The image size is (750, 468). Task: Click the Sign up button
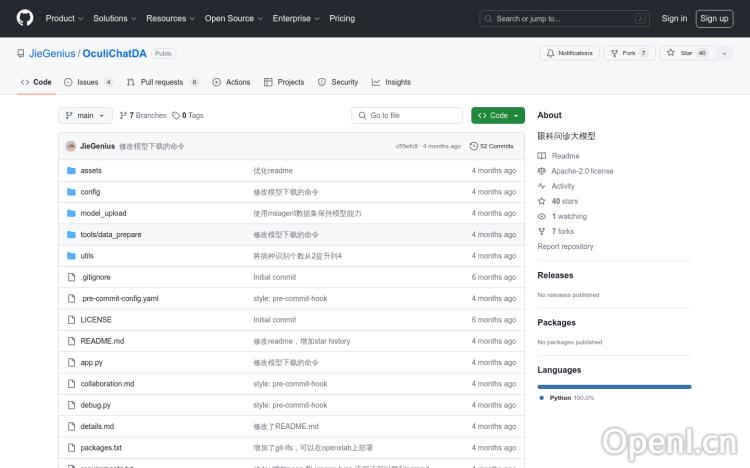pos(714,18)
